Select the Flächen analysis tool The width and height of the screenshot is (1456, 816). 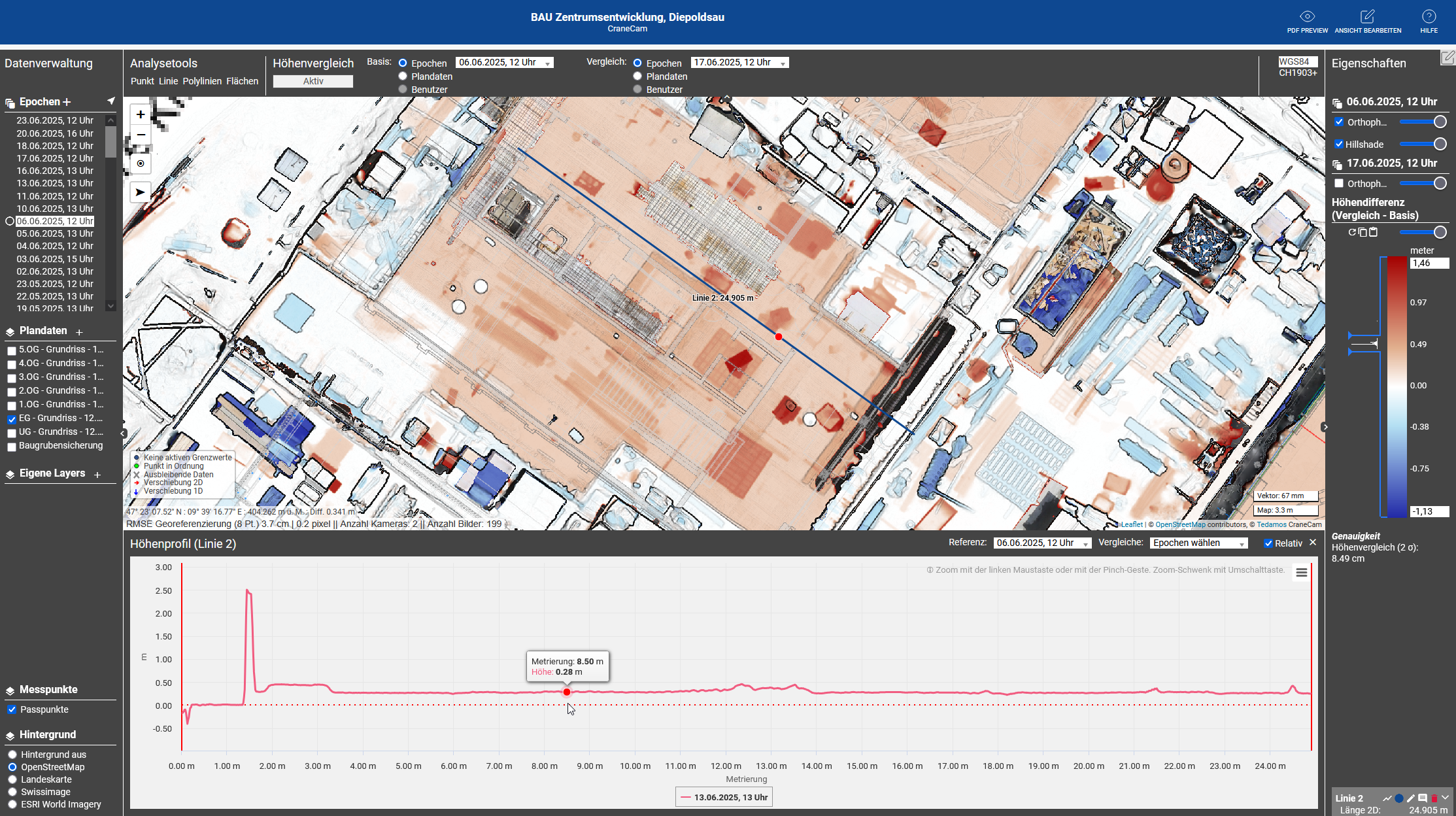click(242, 81)
